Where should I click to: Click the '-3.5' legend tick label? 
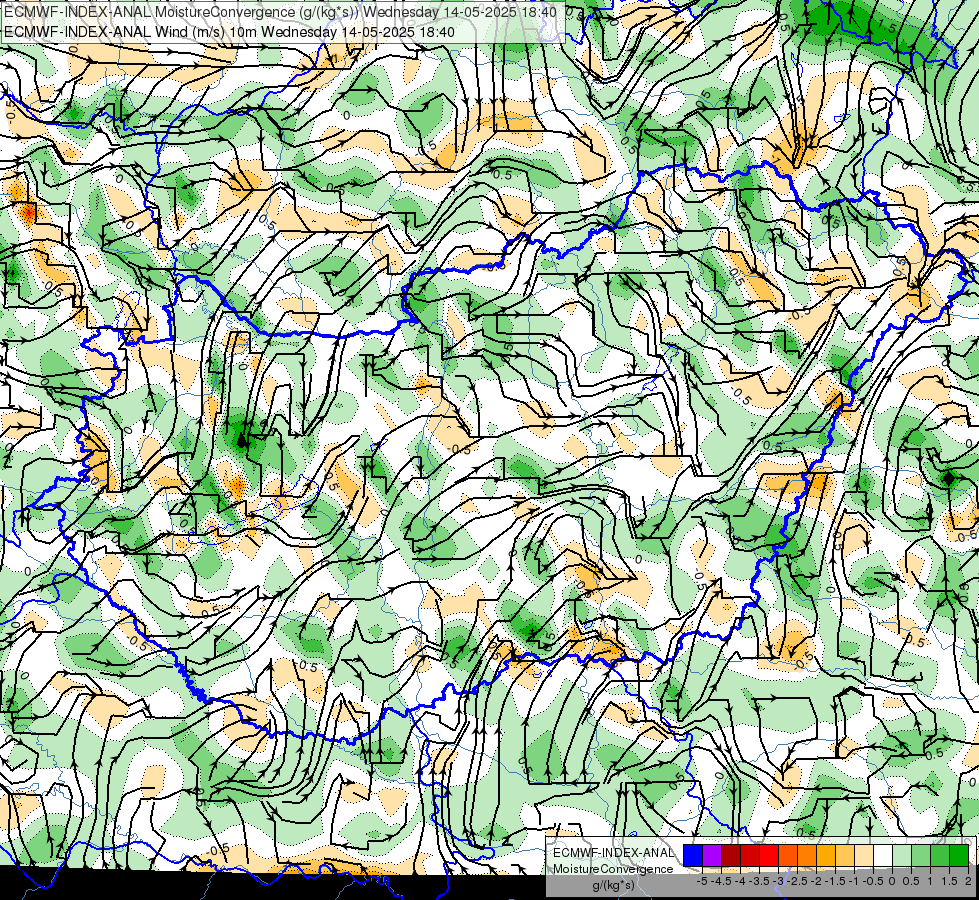point(759,881)
